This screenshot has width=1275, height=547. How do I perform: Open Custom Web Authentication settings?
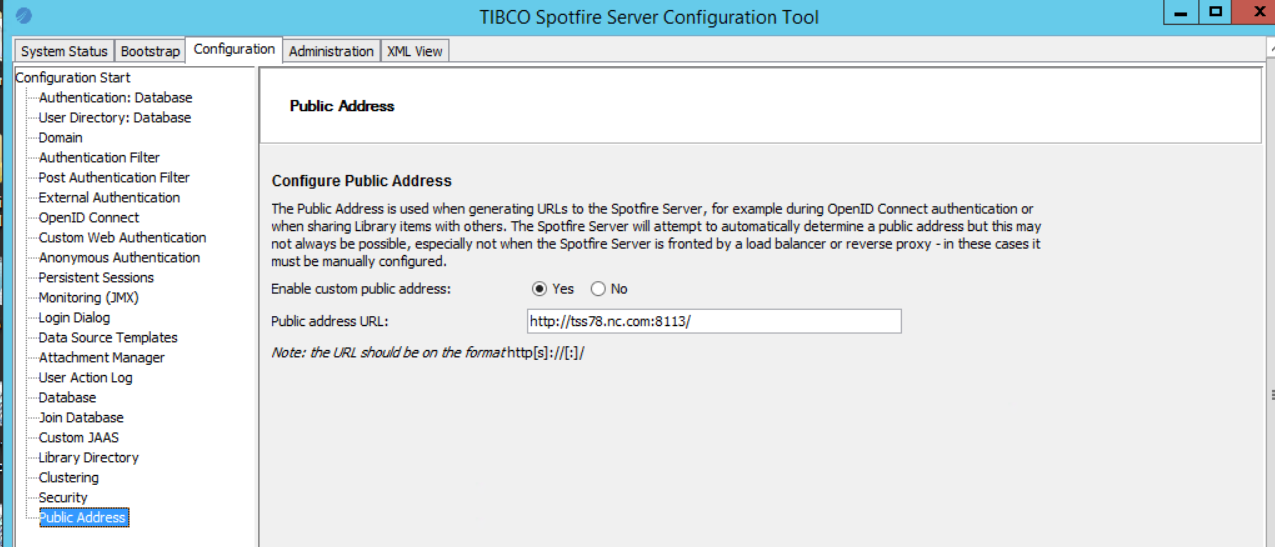coord(122,238)
